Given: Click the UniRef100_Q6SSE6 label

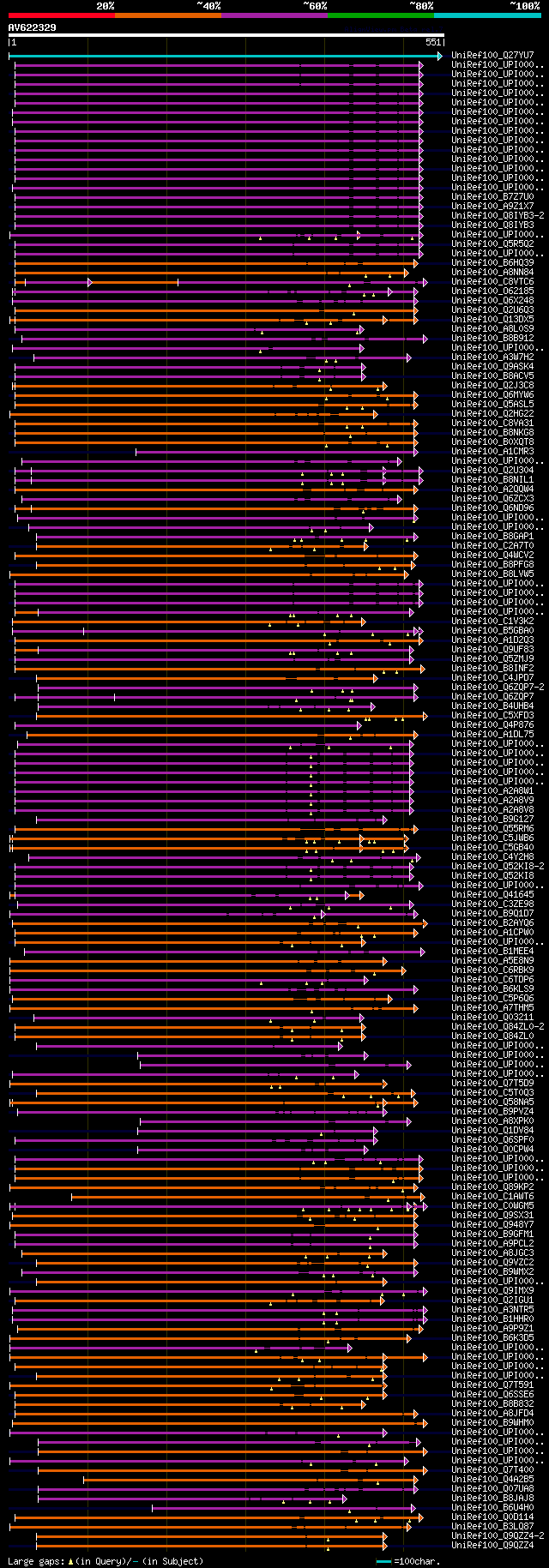Looking at the screenshot, I should 492,1394.
